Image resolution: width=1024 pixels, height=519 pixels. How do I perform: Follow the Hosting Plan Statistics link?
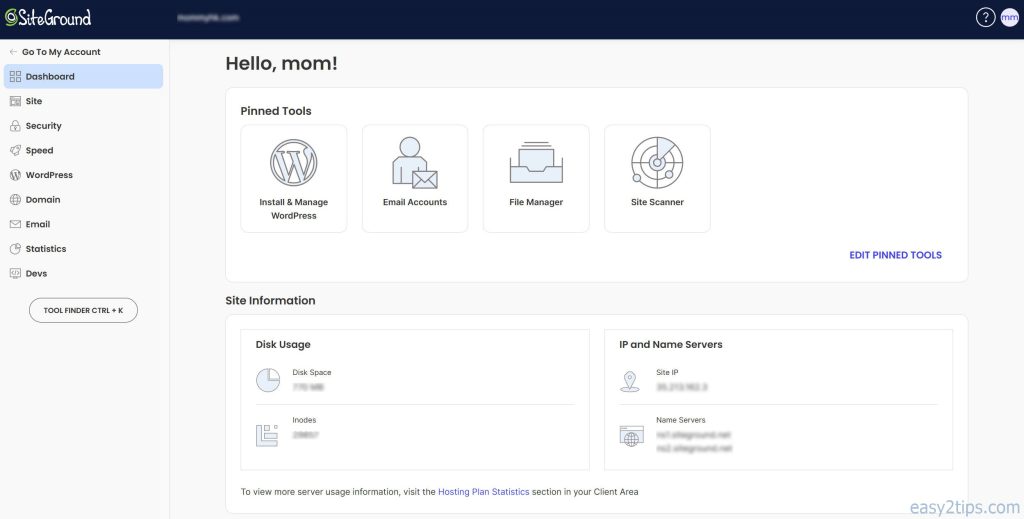click(483, 492)
